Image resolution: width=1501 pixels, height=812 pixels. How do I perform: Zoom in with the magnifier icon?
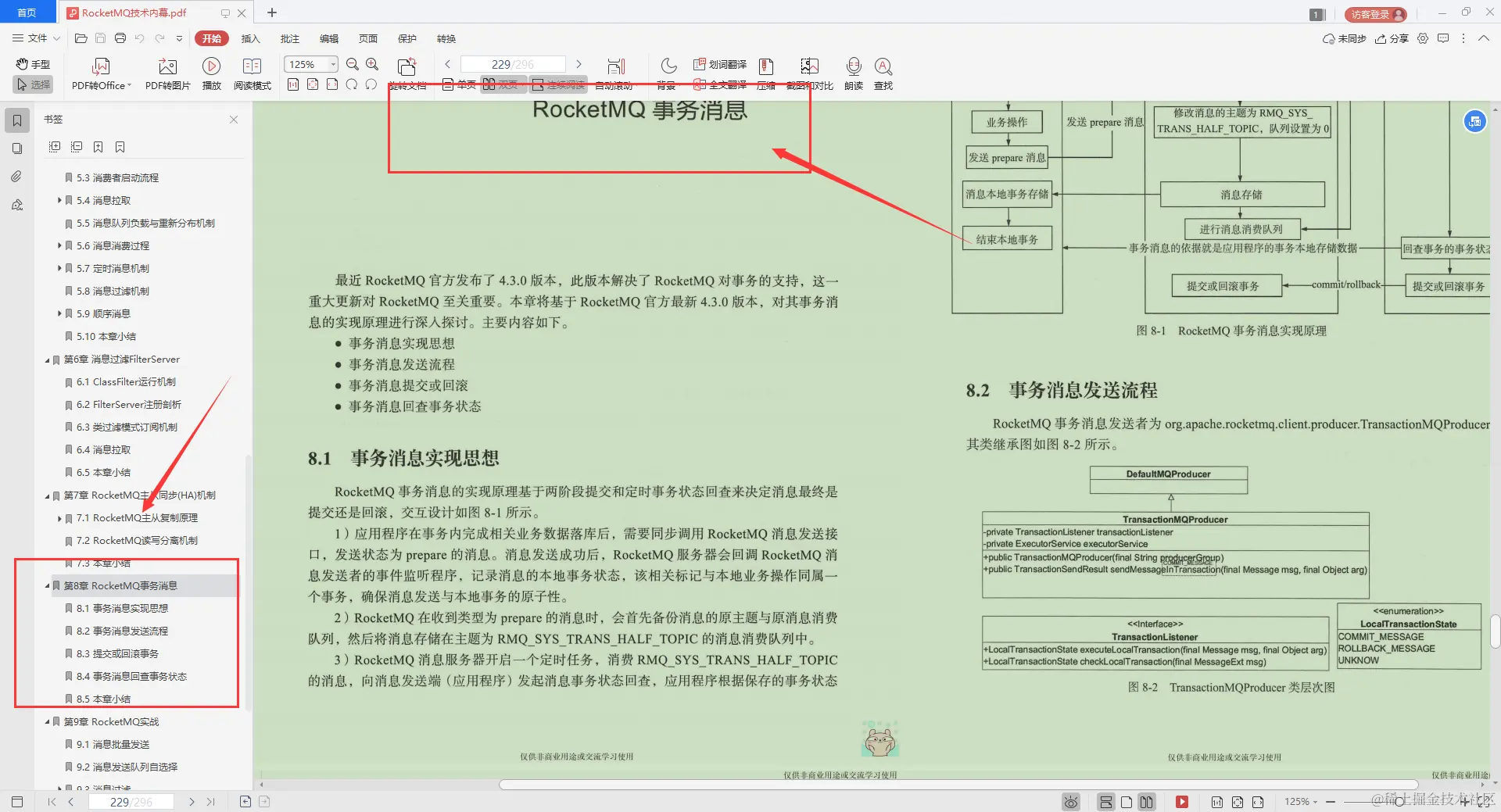tap(373, 64)
